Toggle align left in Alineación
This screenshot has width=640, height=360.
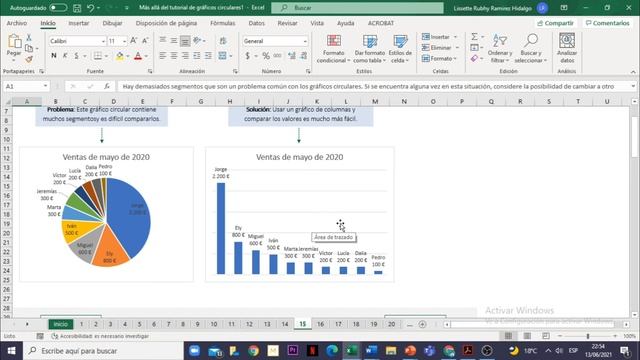pos(162,56)
